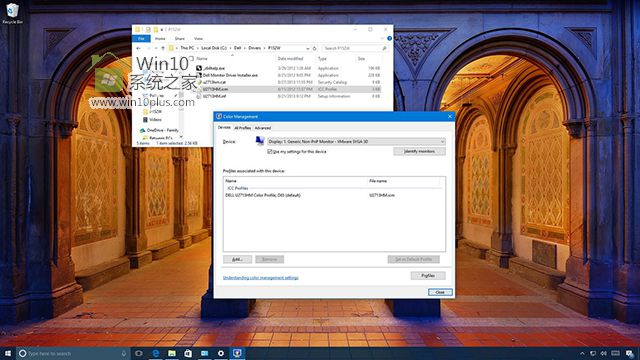The width and height of the screenshot is (640, 360).
Task: Open the address bar history dropdown
Action: [x=308, y=48]
